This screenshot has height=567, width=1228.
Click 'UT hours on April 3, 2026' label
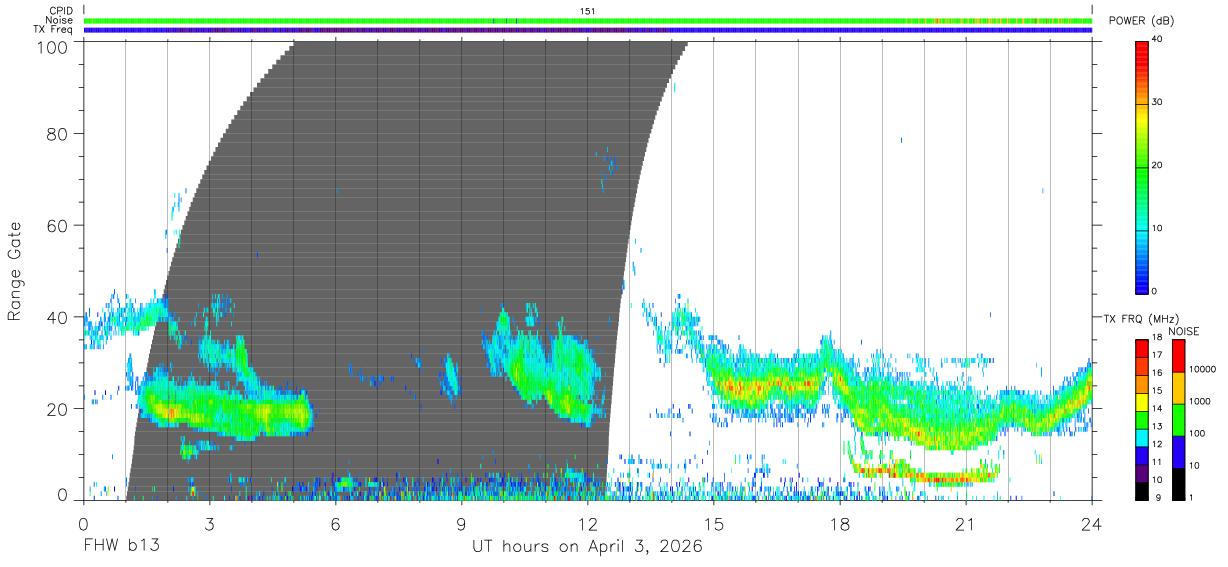point(588,547)
